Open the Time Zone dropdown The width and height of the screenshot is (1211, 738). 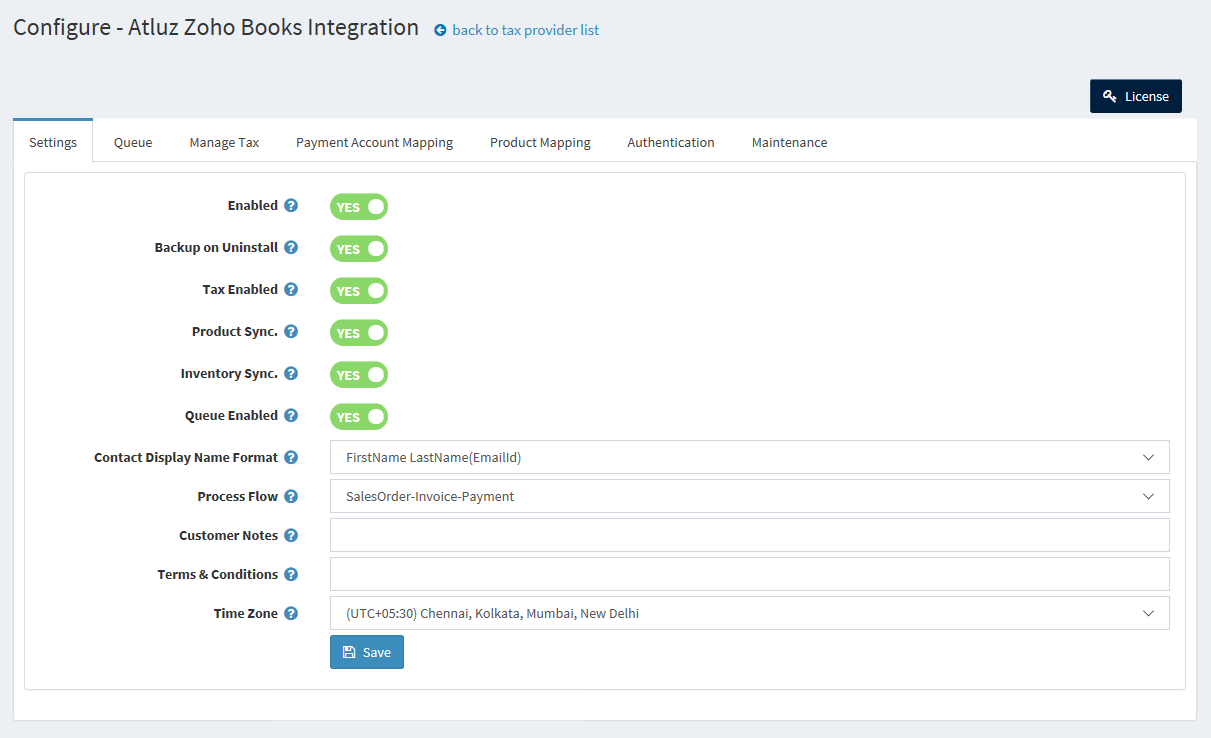click(x=750, y=613)
